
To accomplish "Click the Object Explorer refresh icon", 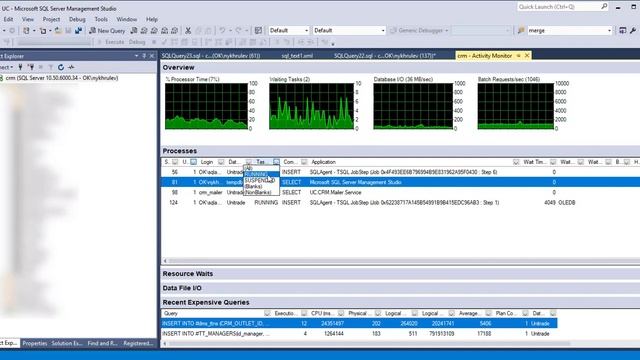I will pos(61,67).
